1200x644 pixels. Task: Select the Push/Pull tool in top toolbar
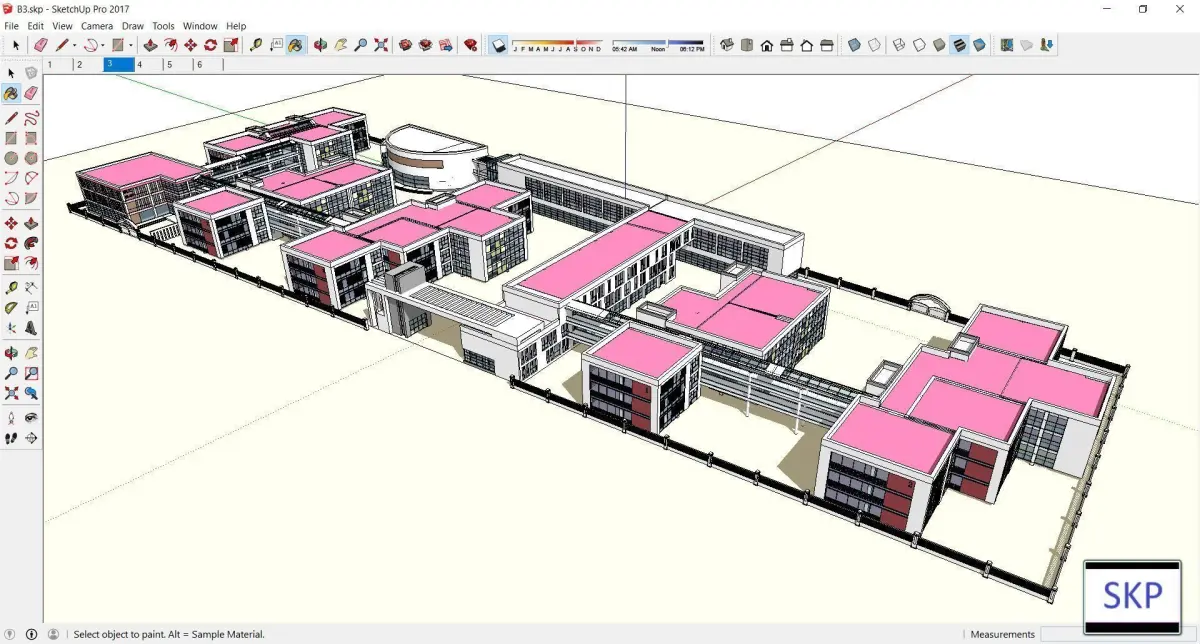[x=150, y=45]
